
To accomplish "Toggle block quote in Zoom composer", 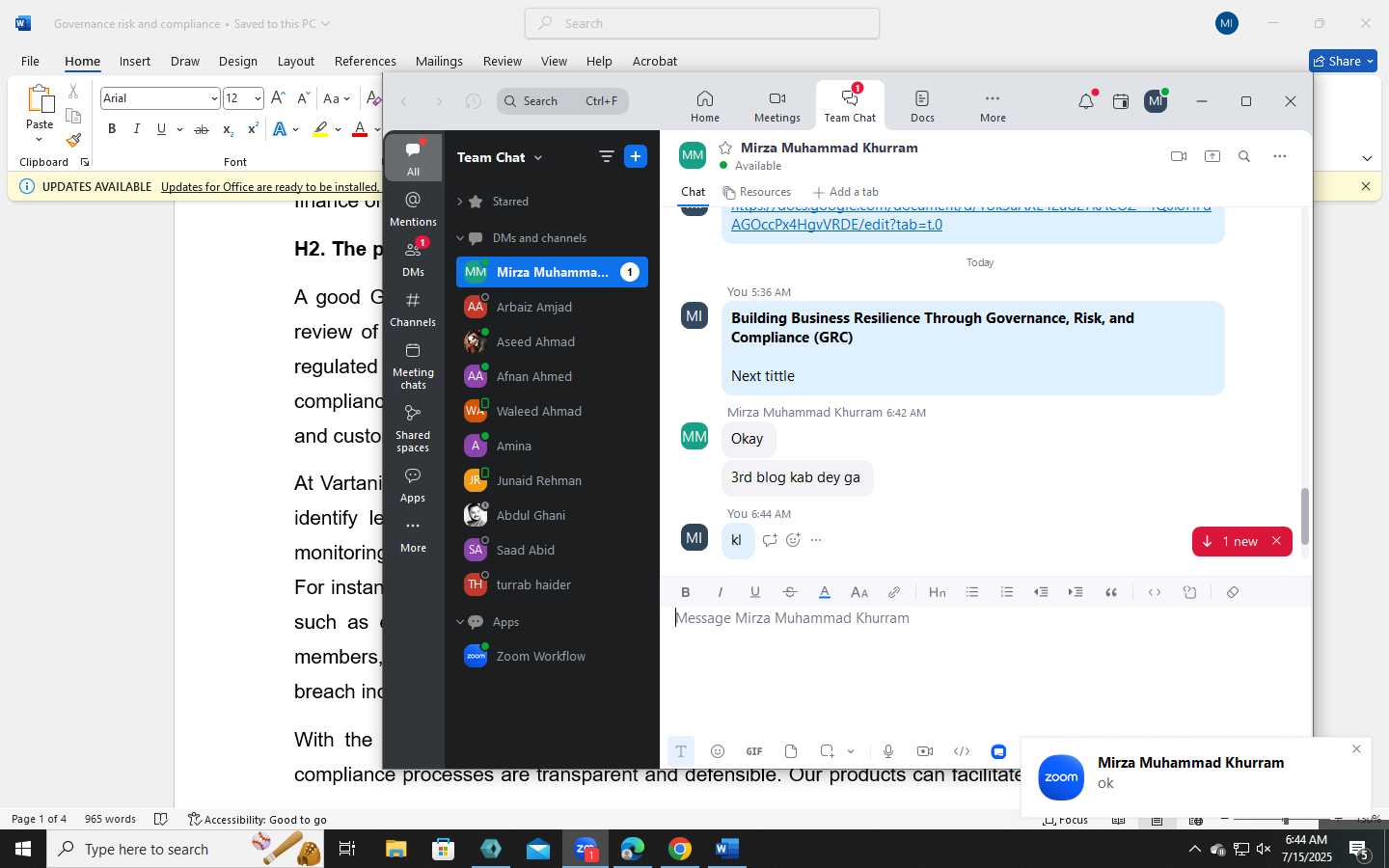I will [x=1110, y=592].
